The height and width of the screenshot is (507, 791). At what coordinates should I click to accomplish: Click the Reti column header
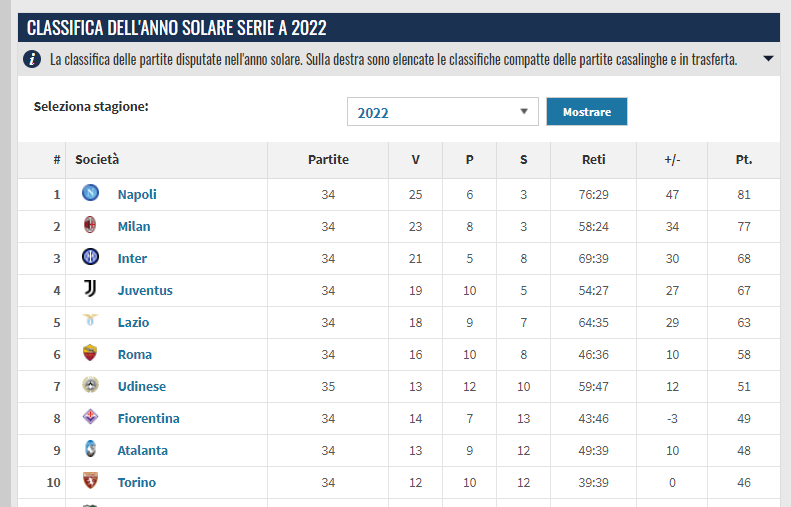pos(593,160)
